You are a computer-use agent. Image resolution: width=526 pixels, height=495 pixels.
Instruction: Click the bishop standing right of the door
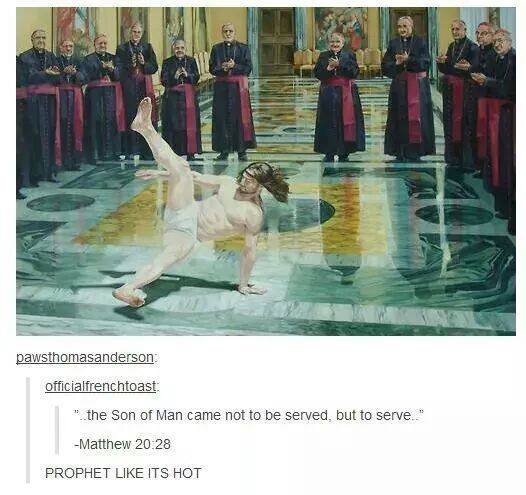(339, 98)
